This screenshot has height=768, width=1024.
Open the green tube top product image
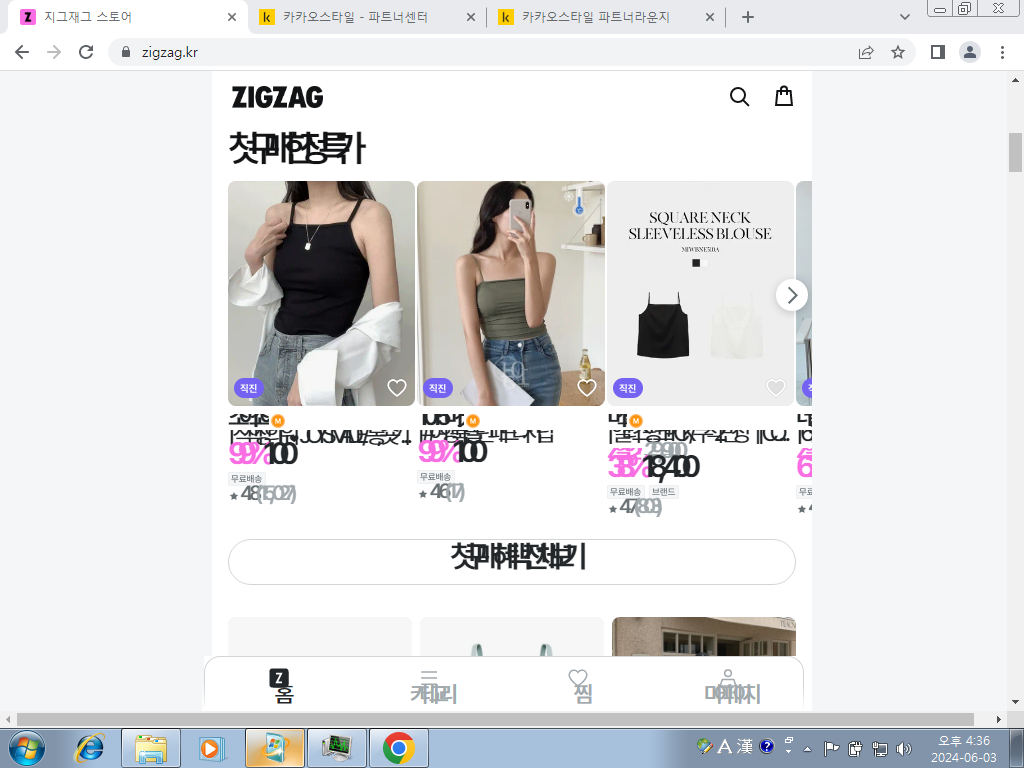511,293
